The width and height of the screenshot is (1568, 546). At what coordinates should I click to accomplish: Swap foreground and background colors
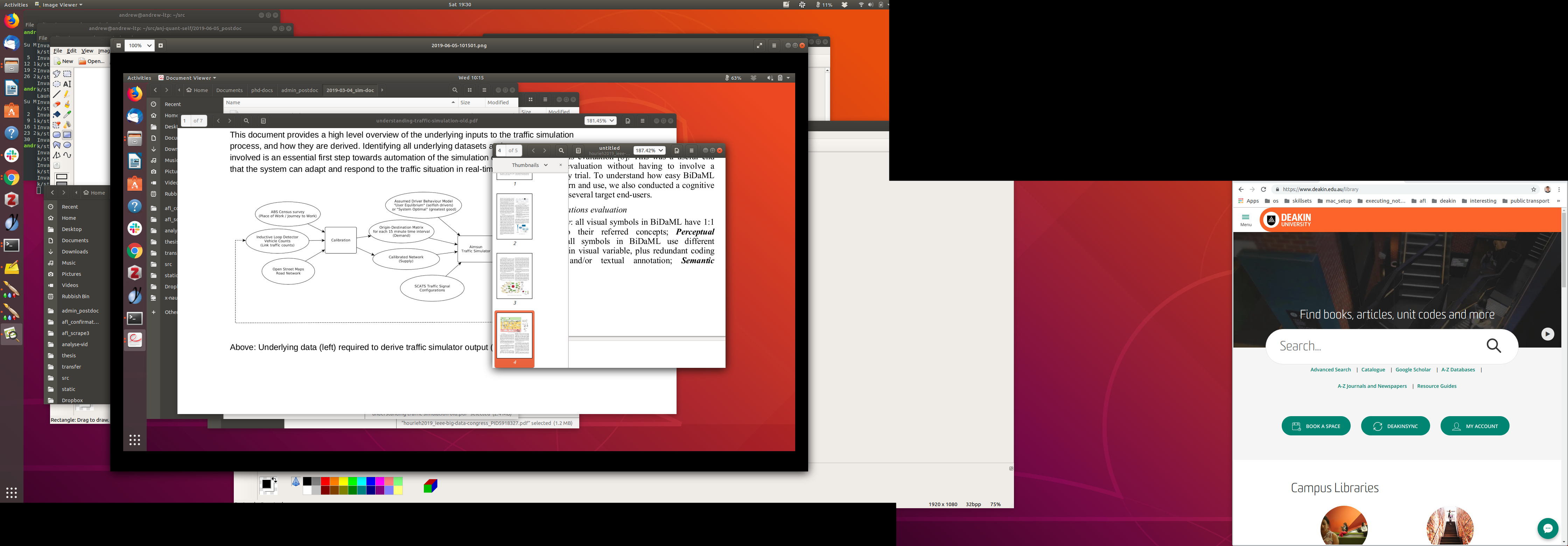pyautogui.click(x=274, y=479)
